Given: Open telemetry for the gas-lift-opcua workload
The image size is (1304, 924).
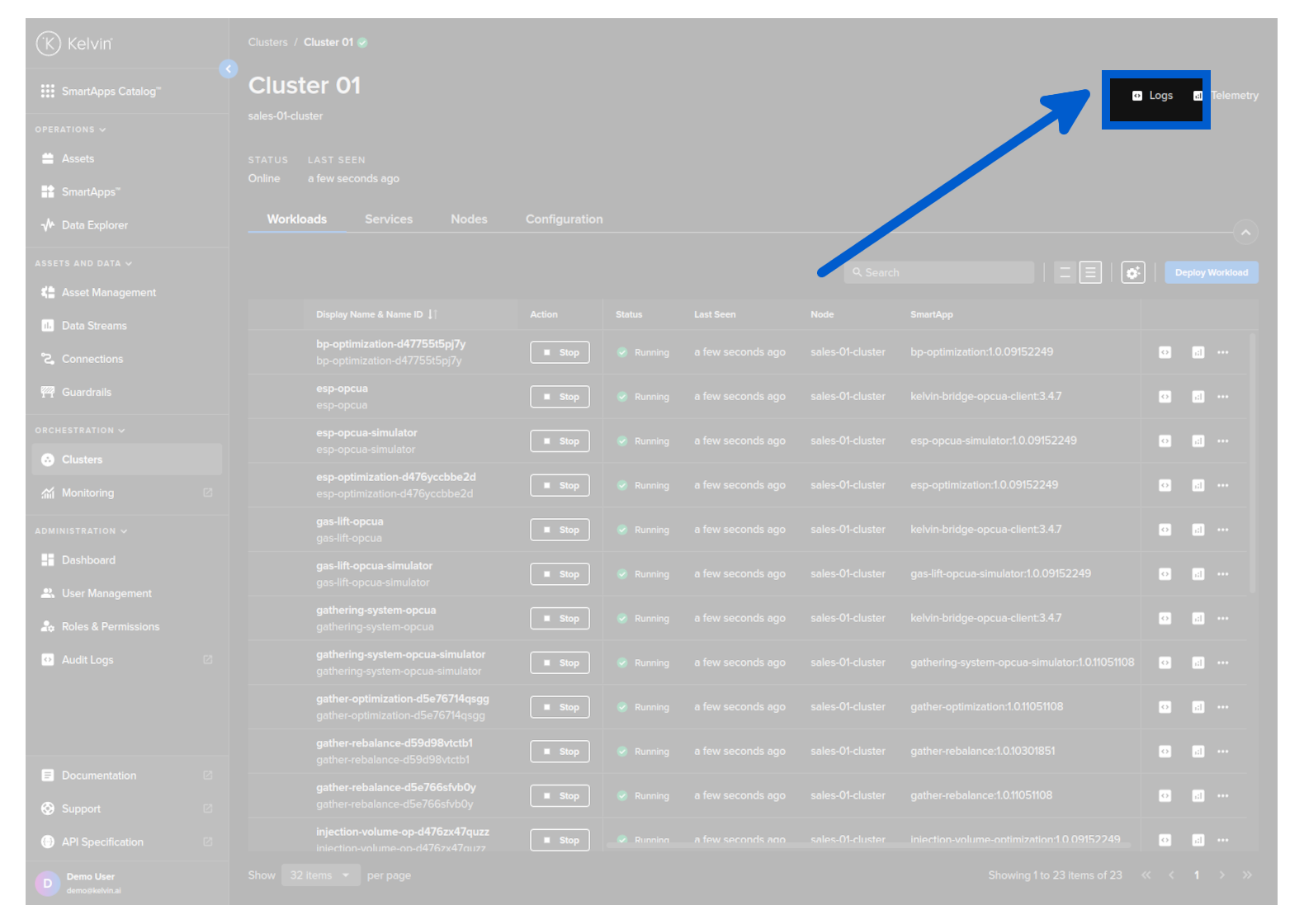Looking at the screenshot, I should tap(1198, 530).
